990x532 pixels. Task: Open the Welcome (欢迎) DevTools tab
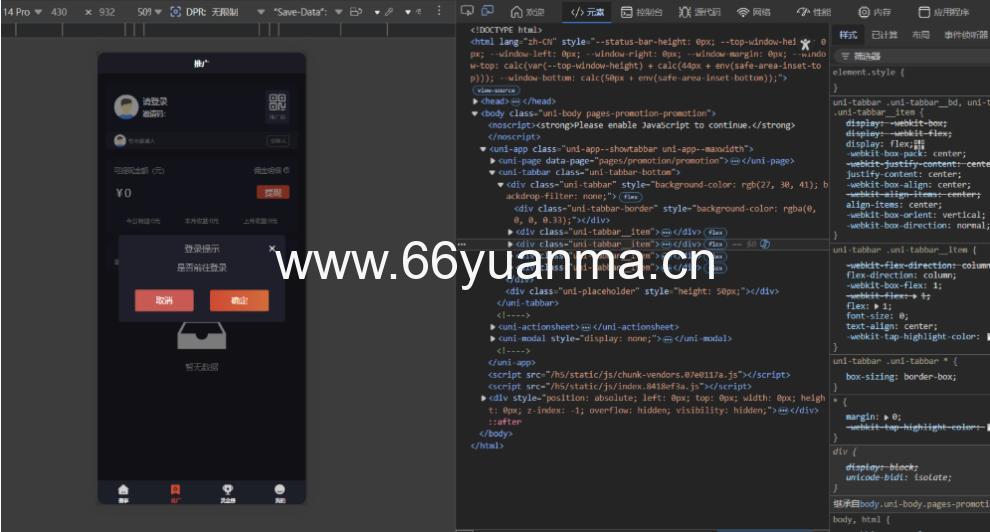(x=527, y=12)
